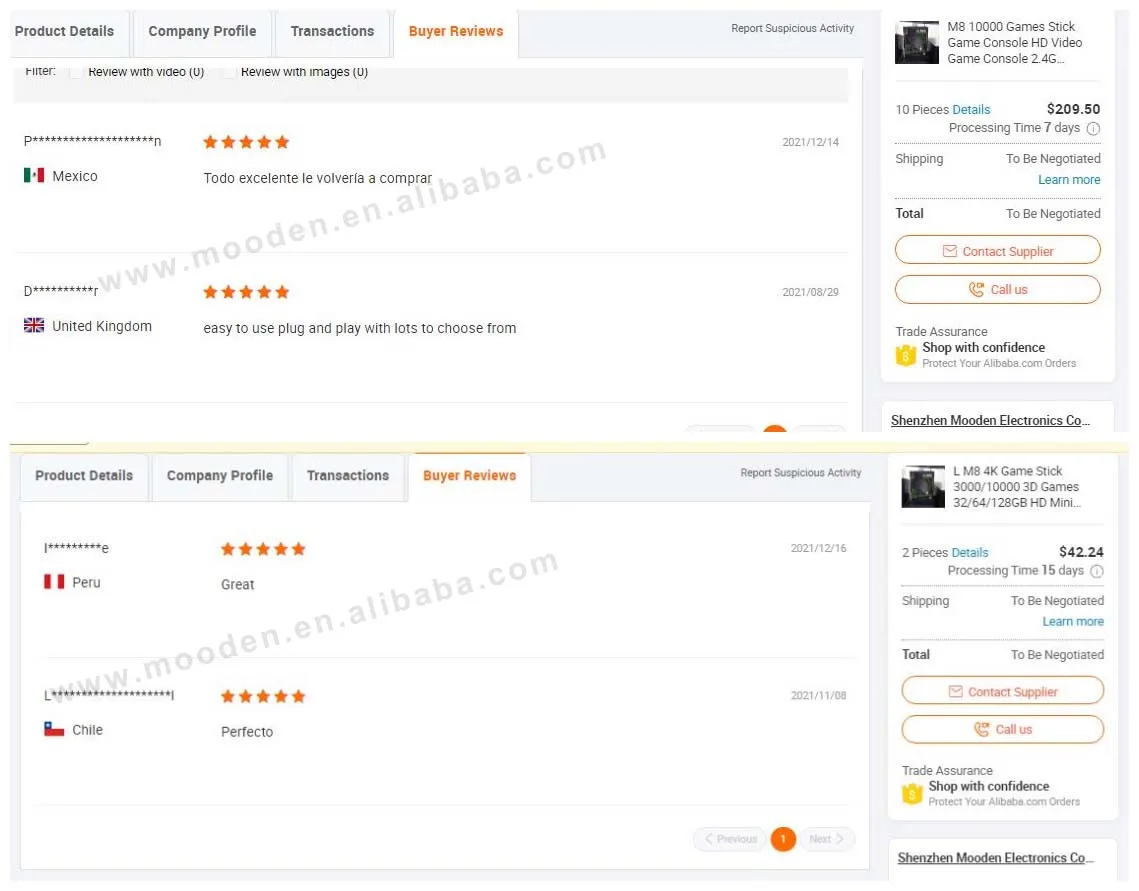Click the upper Contact Supplier button
Image resolution: width=1139 pixels, height=891 pixels.
click(x=997, y=251)
